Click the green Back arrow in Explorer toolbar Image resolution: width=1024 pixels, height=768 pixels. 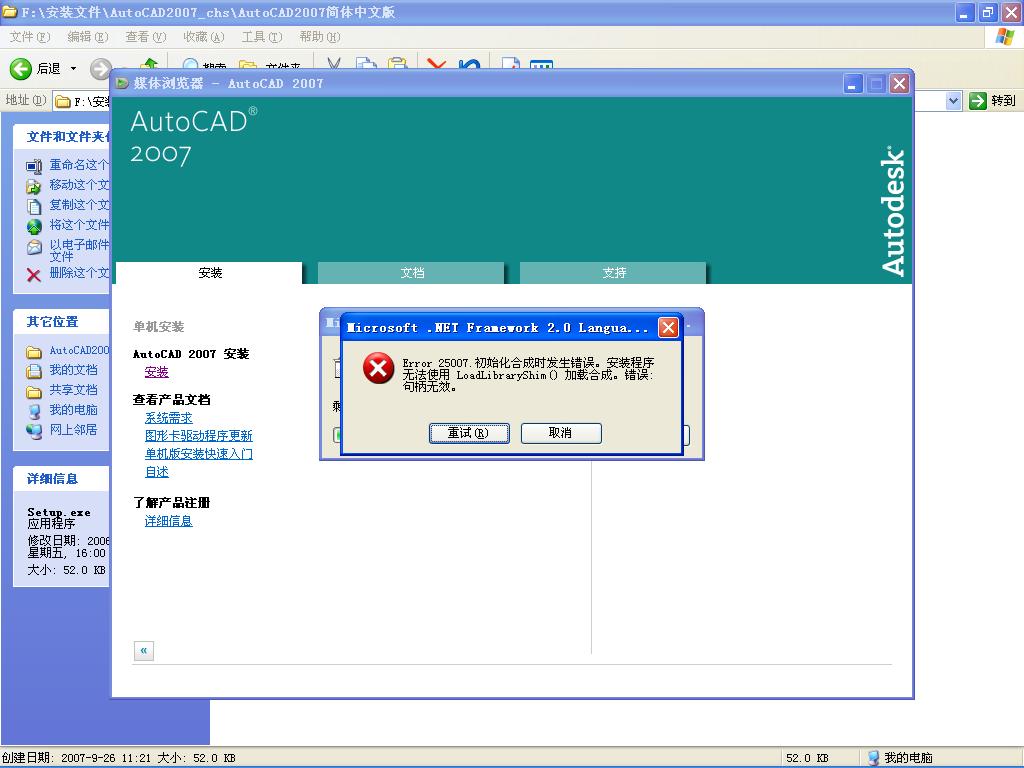20,68
